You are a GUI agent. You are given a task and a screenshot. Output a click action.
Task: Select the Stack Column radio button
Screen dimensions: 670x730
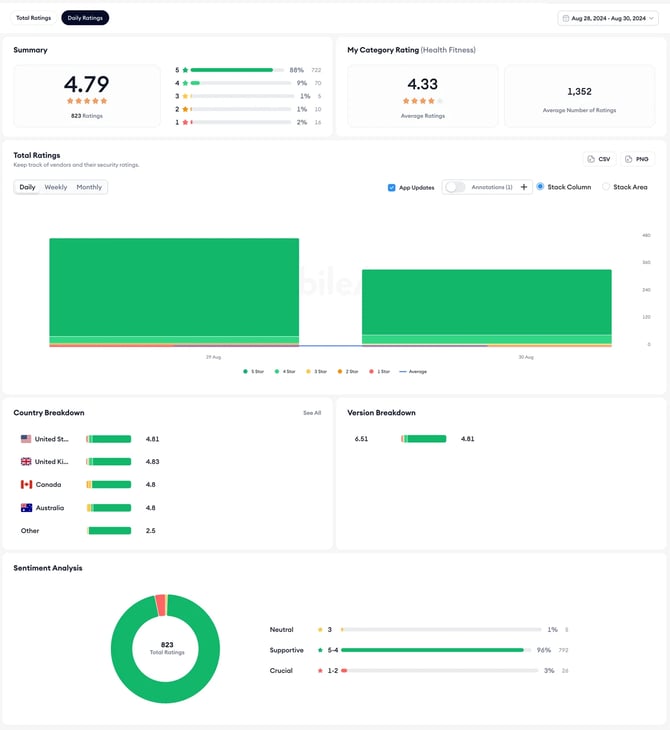point(540,186)
